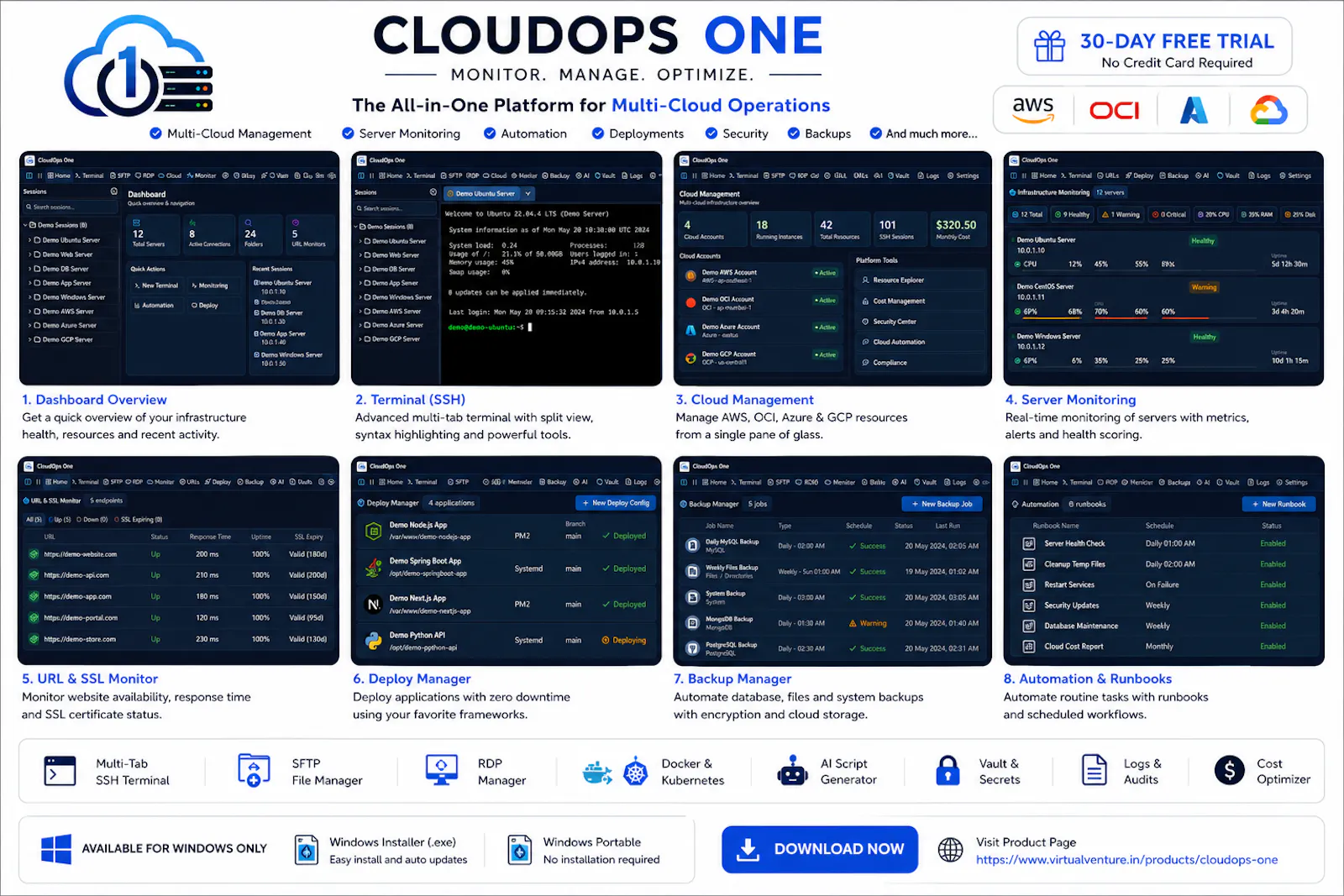Click the Windows logo icon
The image size is (1344, 896).
point(56,849)
